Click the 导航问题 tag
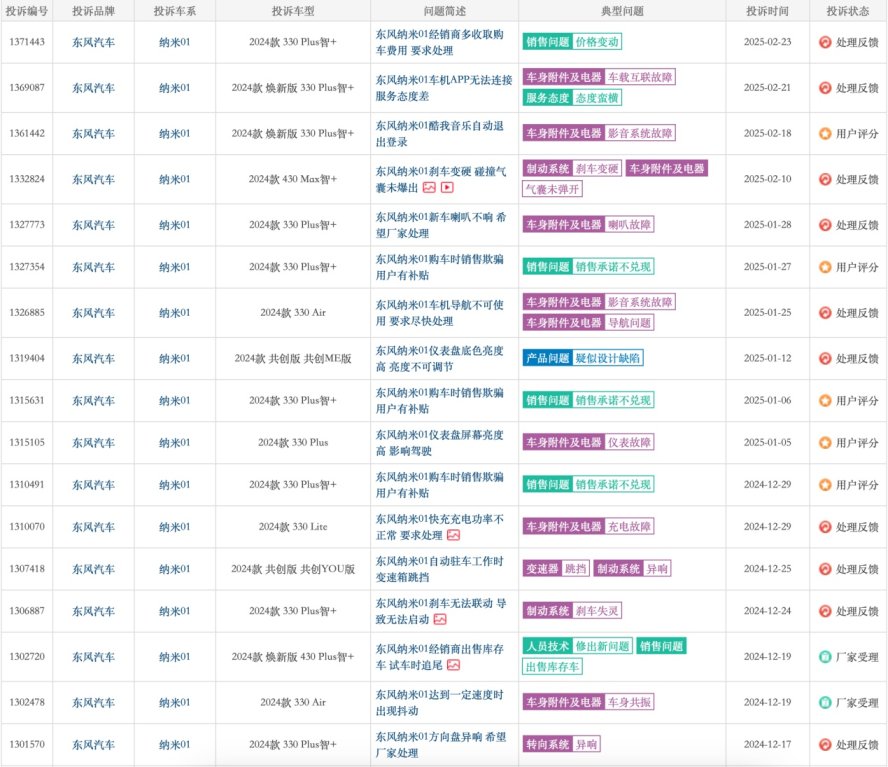This screenshot has height=767, width=888. 629,323
